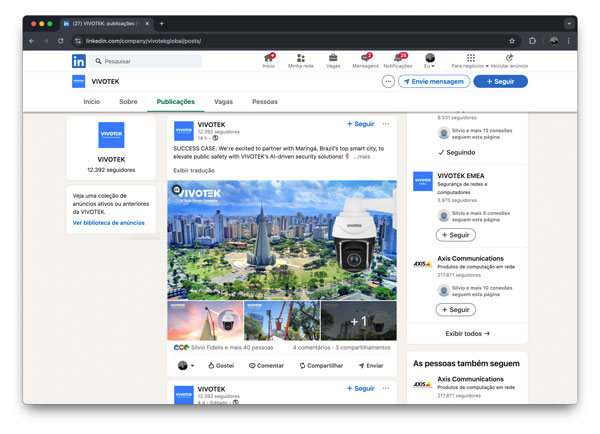Click the site info icon in the address bar

coord(78,41)
